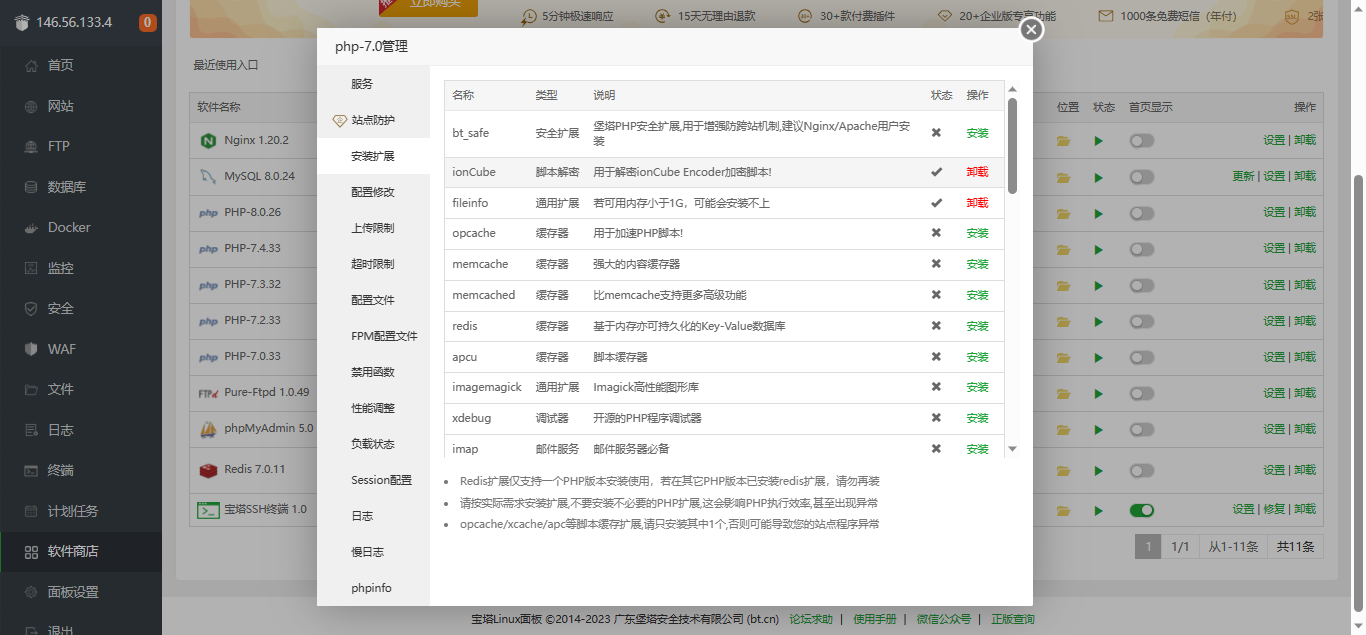This screenshot has width=1366, height=635.
Task: Click the orange notification badge 0
Action: [x=147, y=22]
